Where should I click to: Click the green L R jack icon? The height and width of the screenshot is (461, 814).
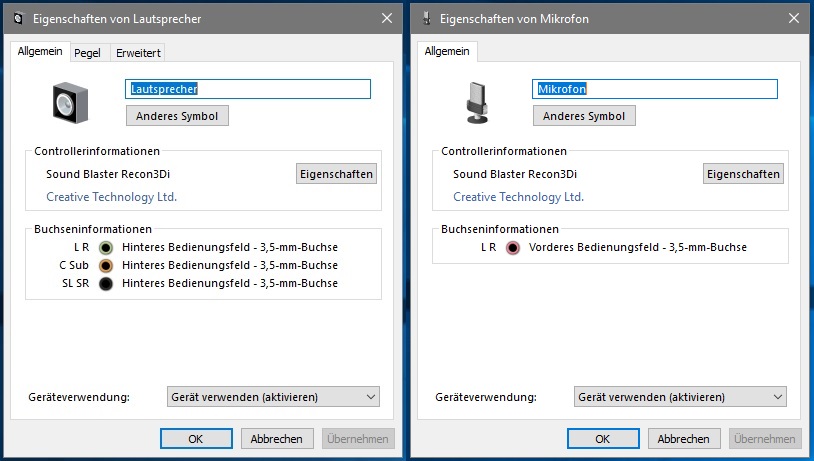pos(106,248)
